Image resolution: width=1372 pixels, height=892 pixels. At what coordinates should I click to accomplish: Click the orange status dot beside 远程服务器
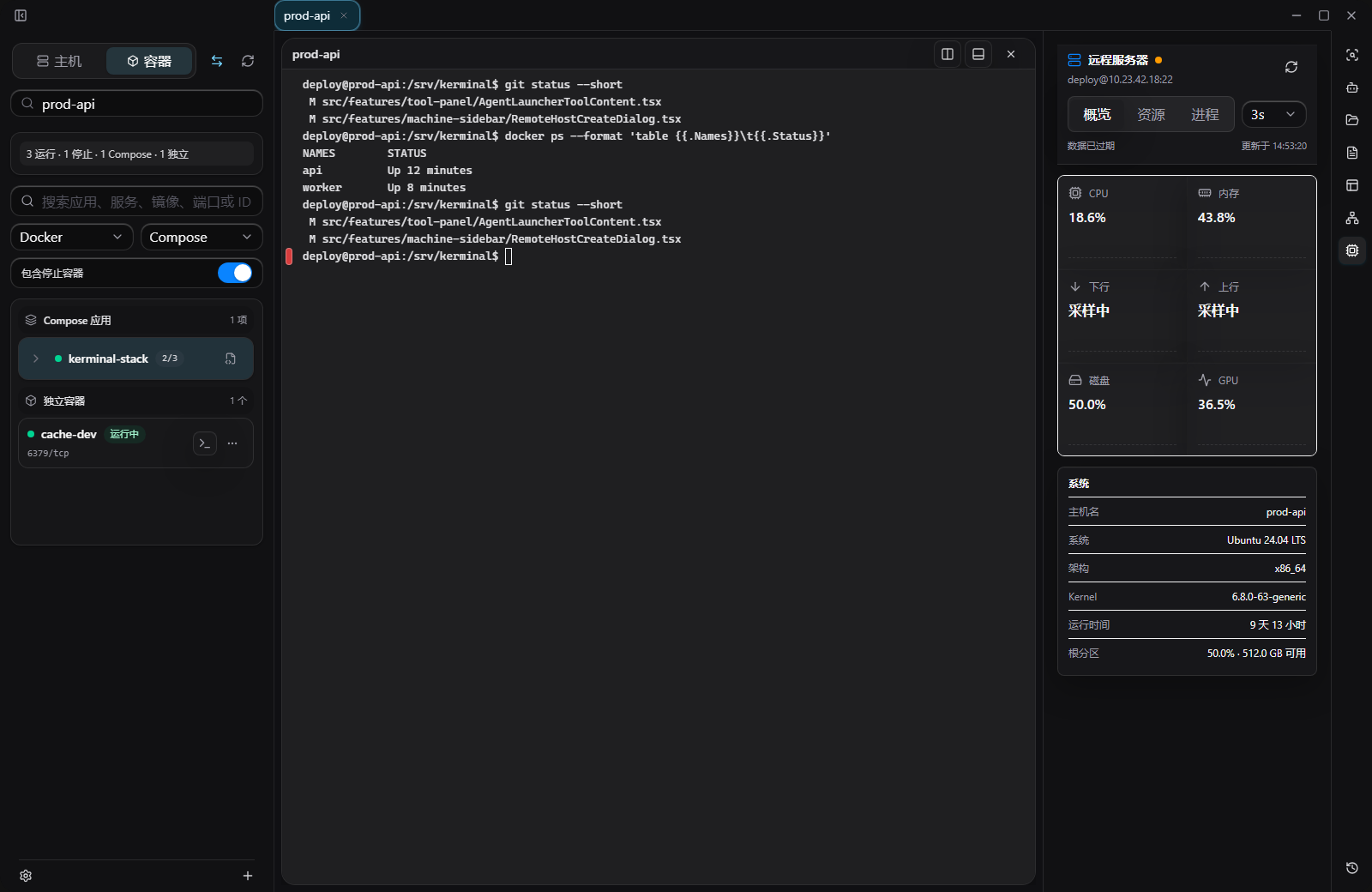(x=1158, y=60)
